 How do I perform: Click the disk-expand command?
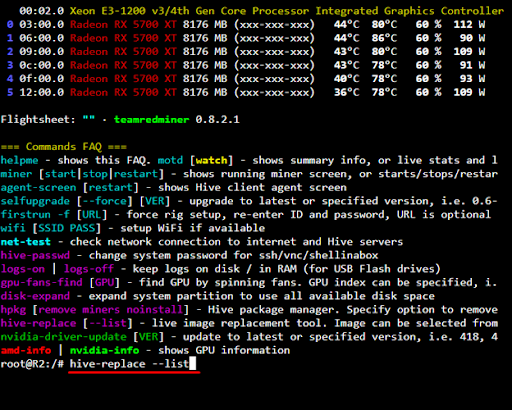35,296
